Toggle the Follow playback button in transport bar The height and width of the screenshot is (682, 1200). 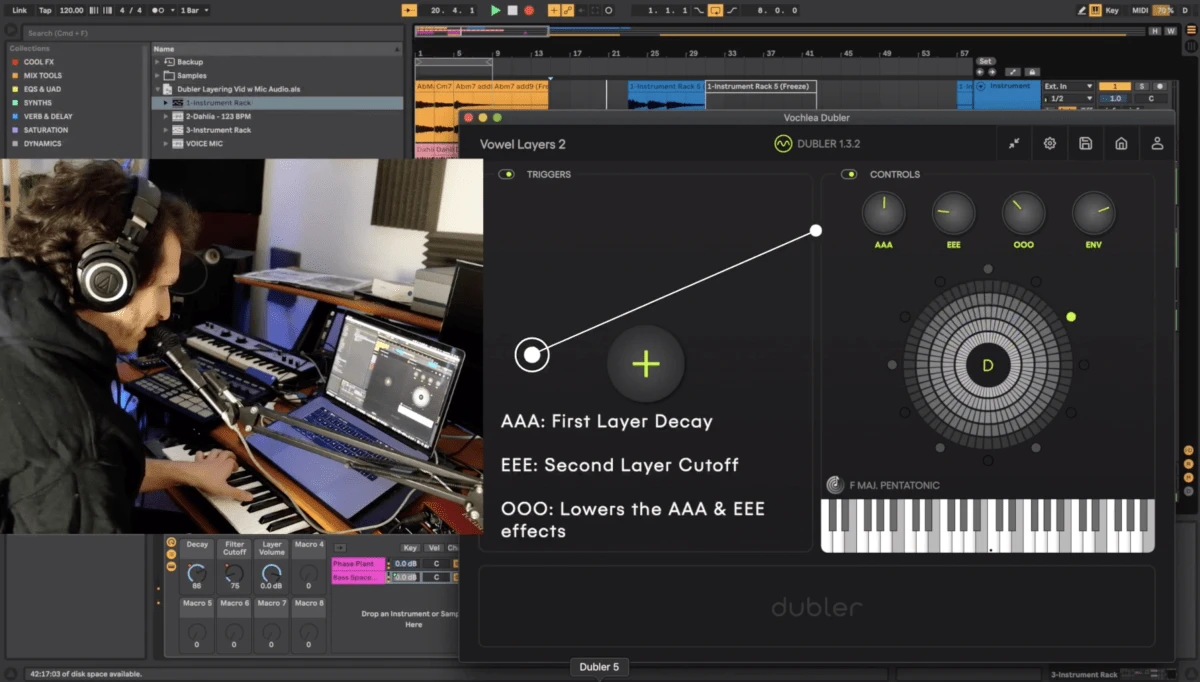point(408,10)
